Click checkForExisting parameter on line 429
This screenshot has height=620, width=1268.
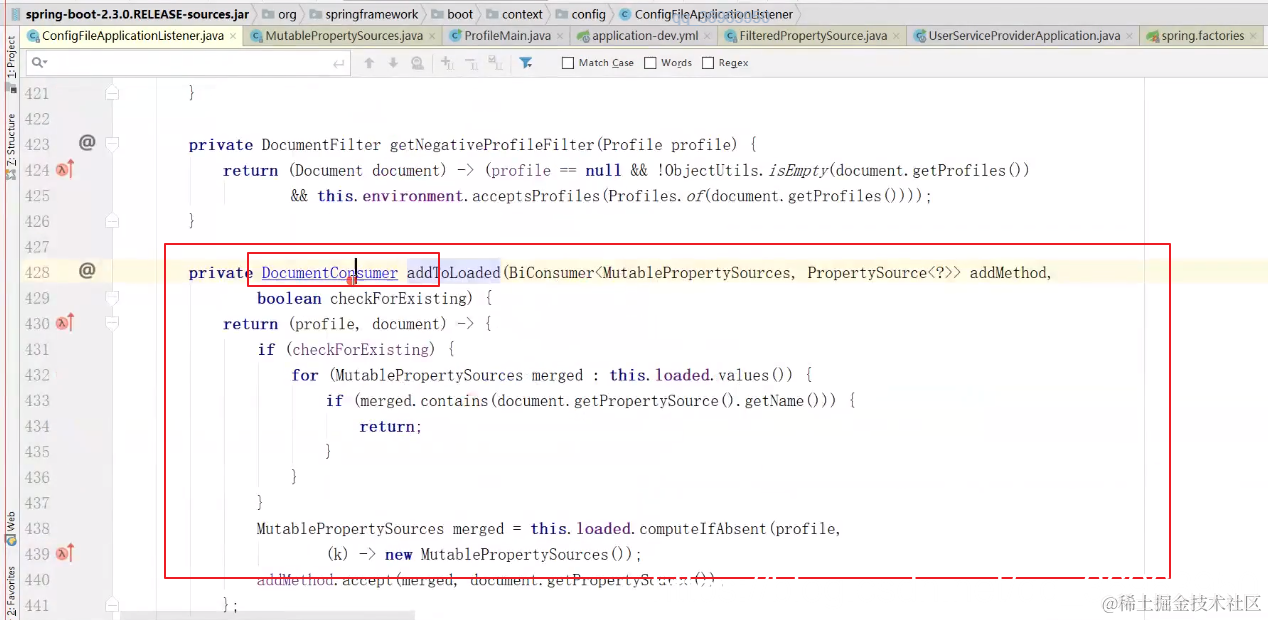(x=397, y=298)
